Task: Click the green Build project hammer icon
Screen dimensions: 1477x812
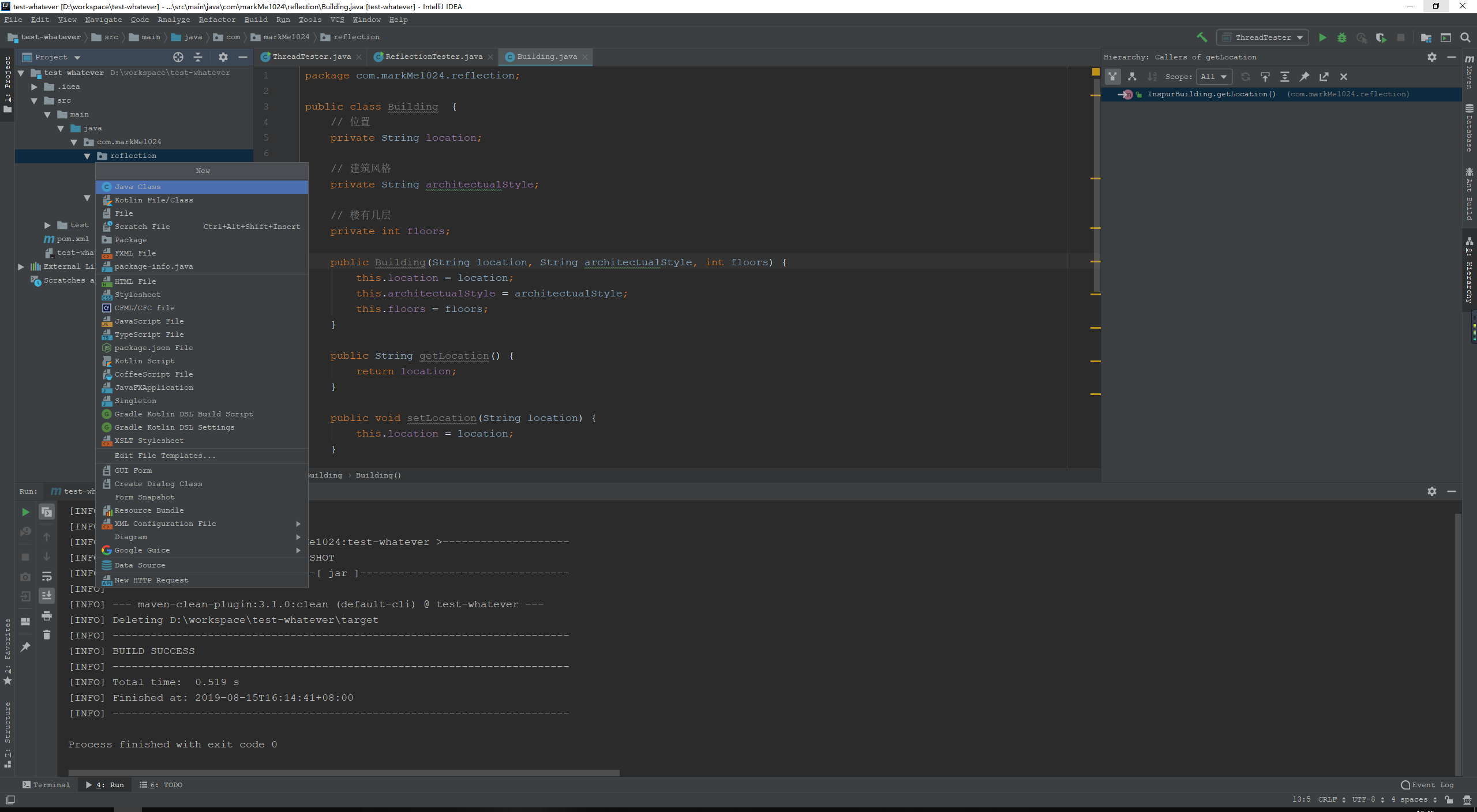Action: coord(1201,37)
